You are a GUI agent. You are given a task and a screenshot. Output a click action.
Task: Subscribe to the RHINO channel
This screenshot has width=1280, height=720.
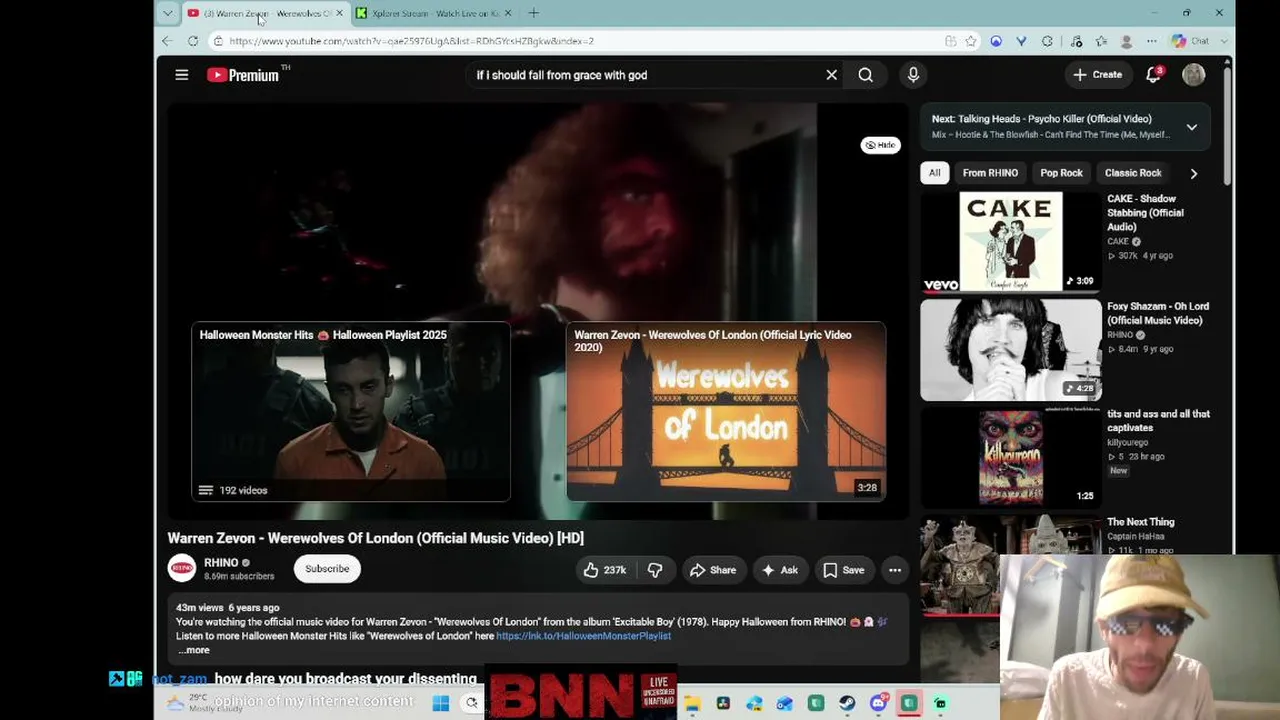tap(327, 569)
